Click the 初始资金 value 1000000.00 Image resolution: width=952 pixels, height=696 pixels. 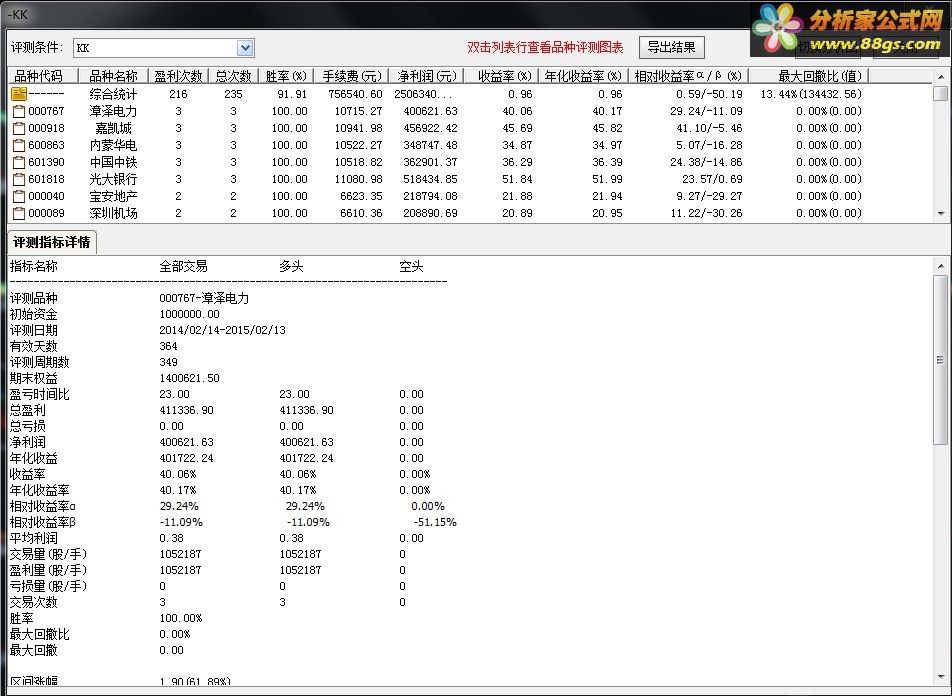point(189,315)
